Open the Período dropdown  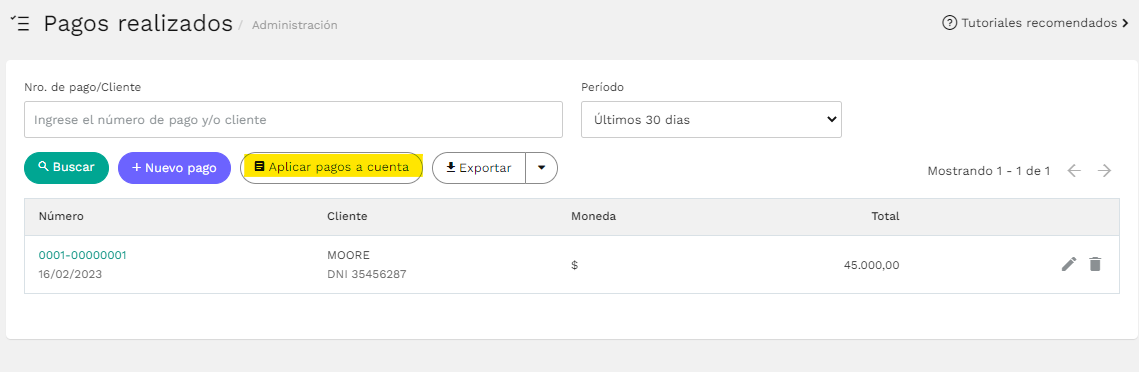pos(711,119)
